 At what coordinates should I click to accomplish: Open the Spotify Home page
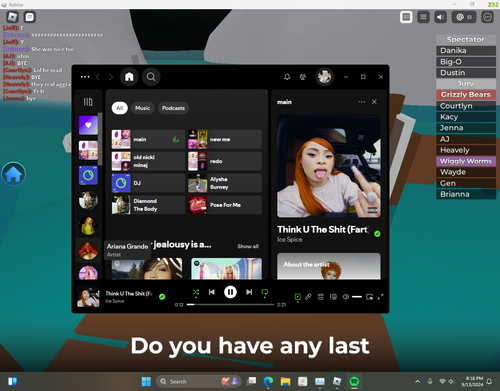coord(129,77)
